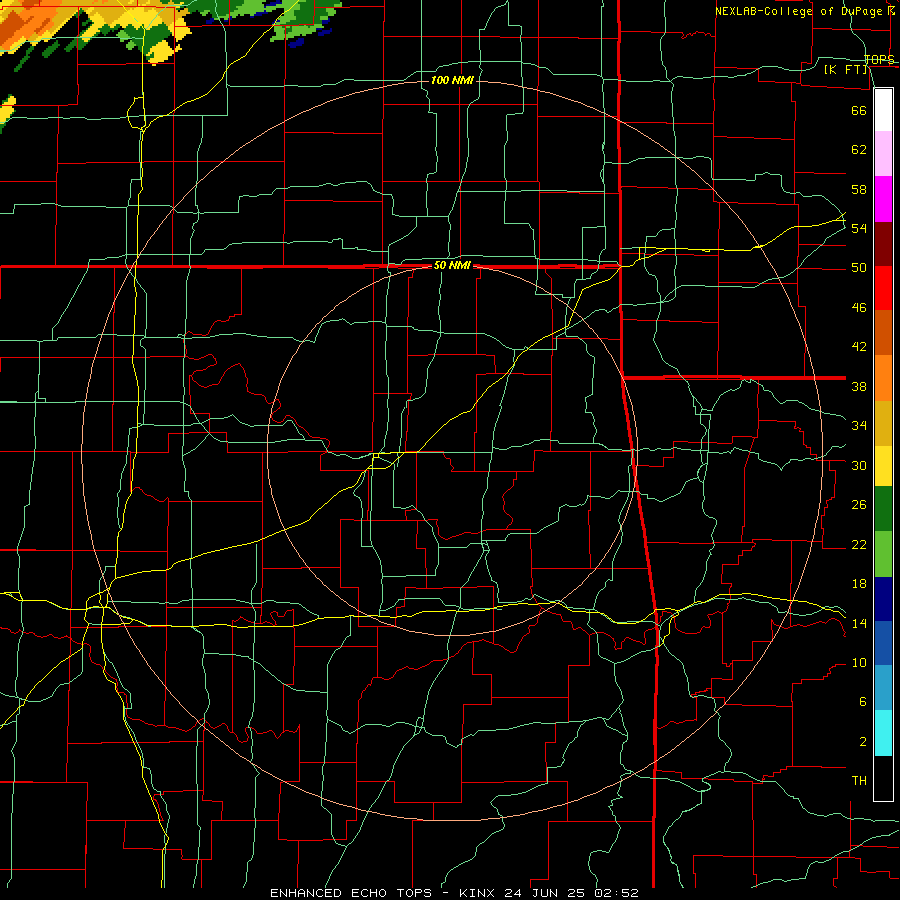The width and height of the screenshot is (900, 900).
Task: Click the 54 legend value
Action: coord(859,228)
